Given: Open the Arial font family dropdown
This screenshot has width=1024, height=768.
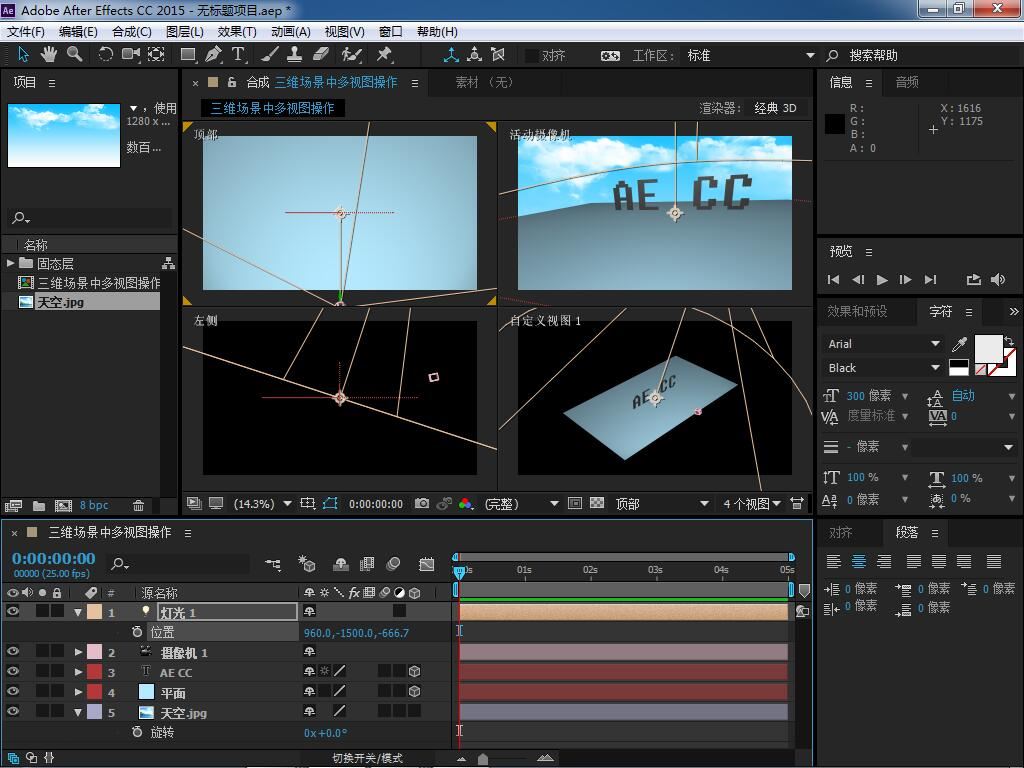Looking at the screenshot, I should tap(882, 344).
